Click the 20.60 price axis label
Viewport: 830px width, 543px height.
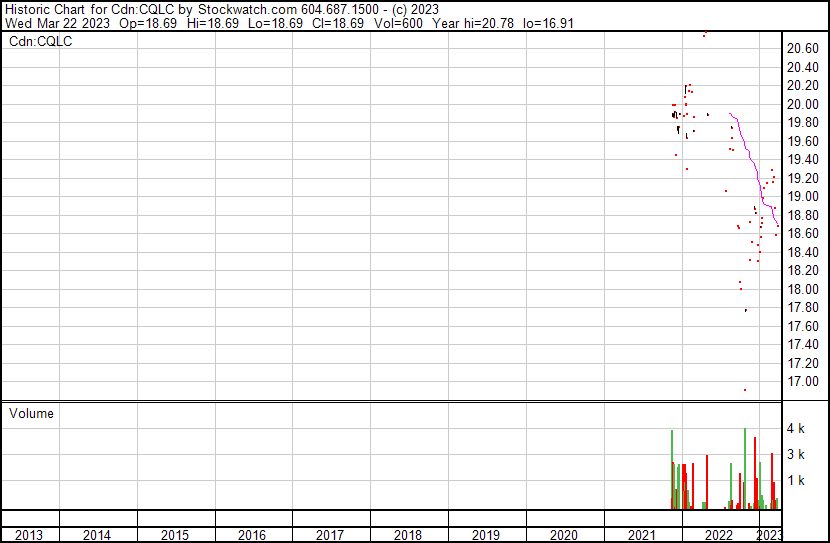[805, 48]
